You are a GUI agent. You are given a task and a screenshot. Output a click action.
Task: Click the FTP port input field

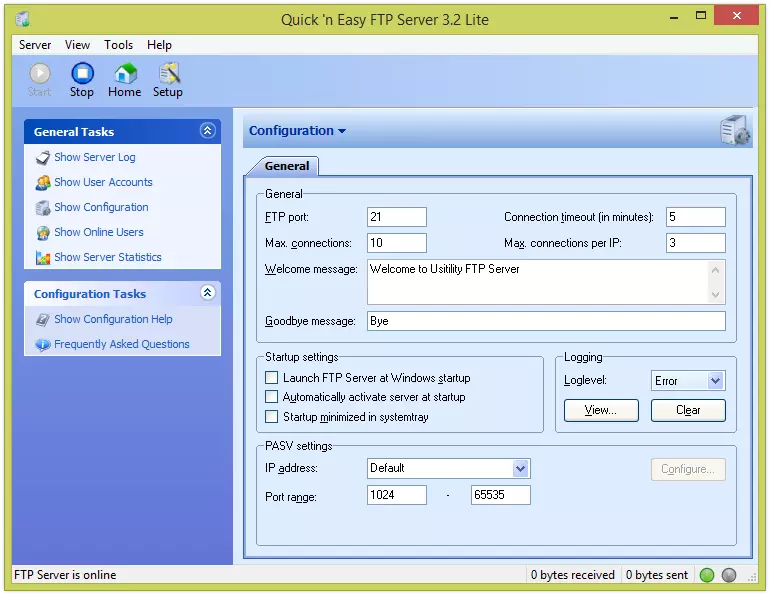point(397,217)
